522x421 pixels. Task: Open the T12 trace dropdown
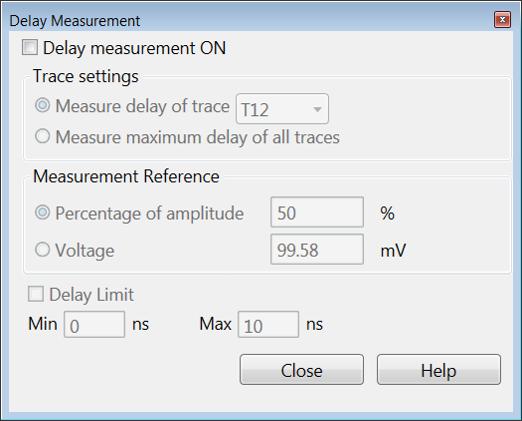click(x=282, y=109)
